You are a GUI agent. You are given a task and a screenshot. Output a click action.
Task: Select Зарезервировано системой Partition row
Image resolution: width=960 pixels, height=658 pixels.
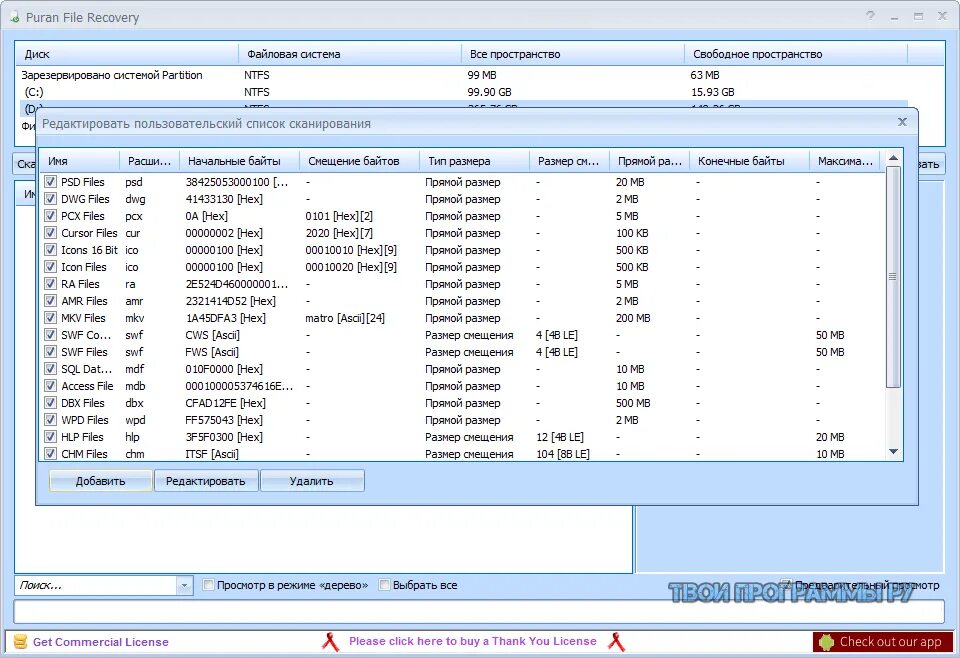tap(462, 75)
